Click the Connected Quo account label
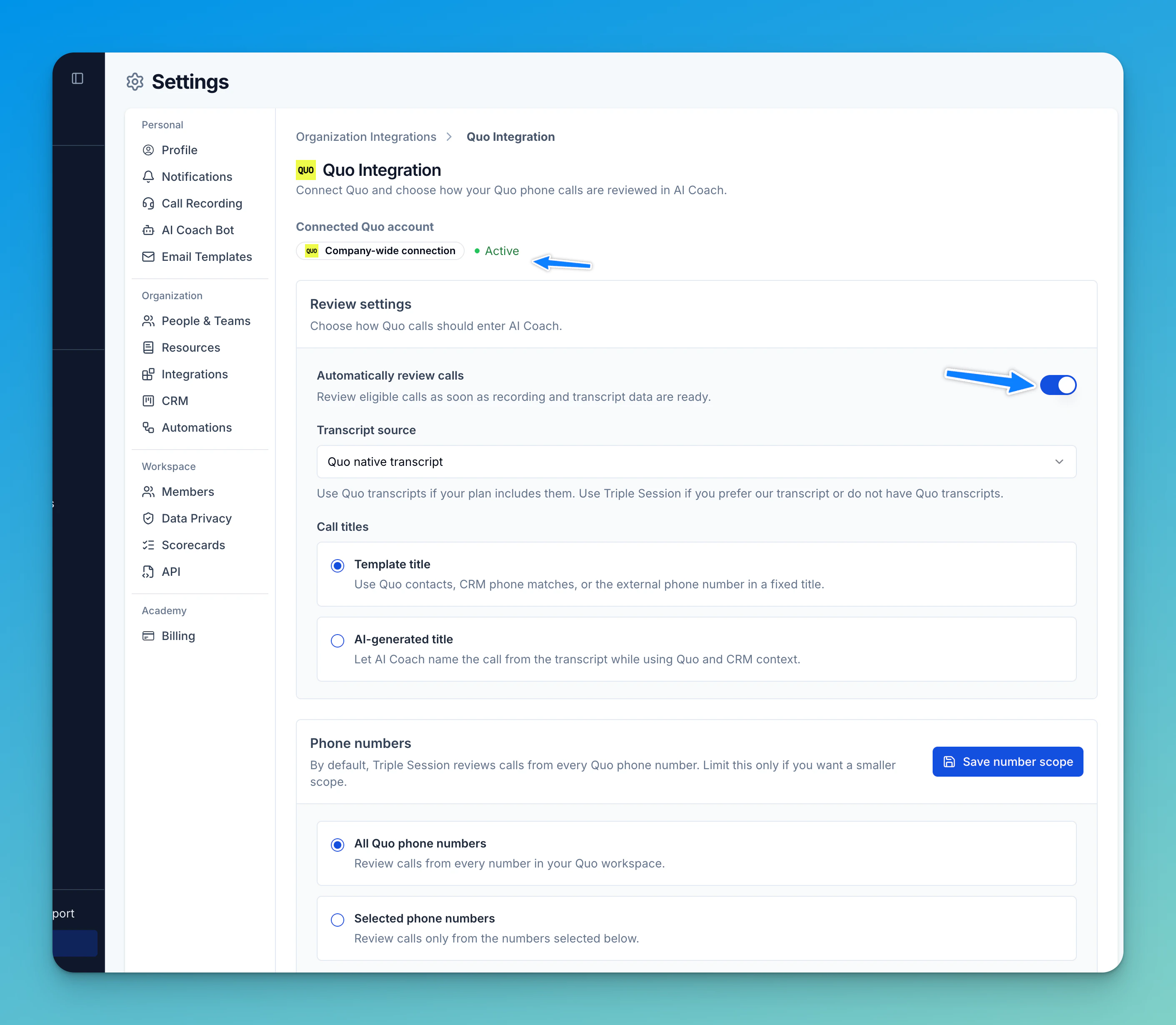The height and width of the screenshot is (1025, 1176). point(364,227)
